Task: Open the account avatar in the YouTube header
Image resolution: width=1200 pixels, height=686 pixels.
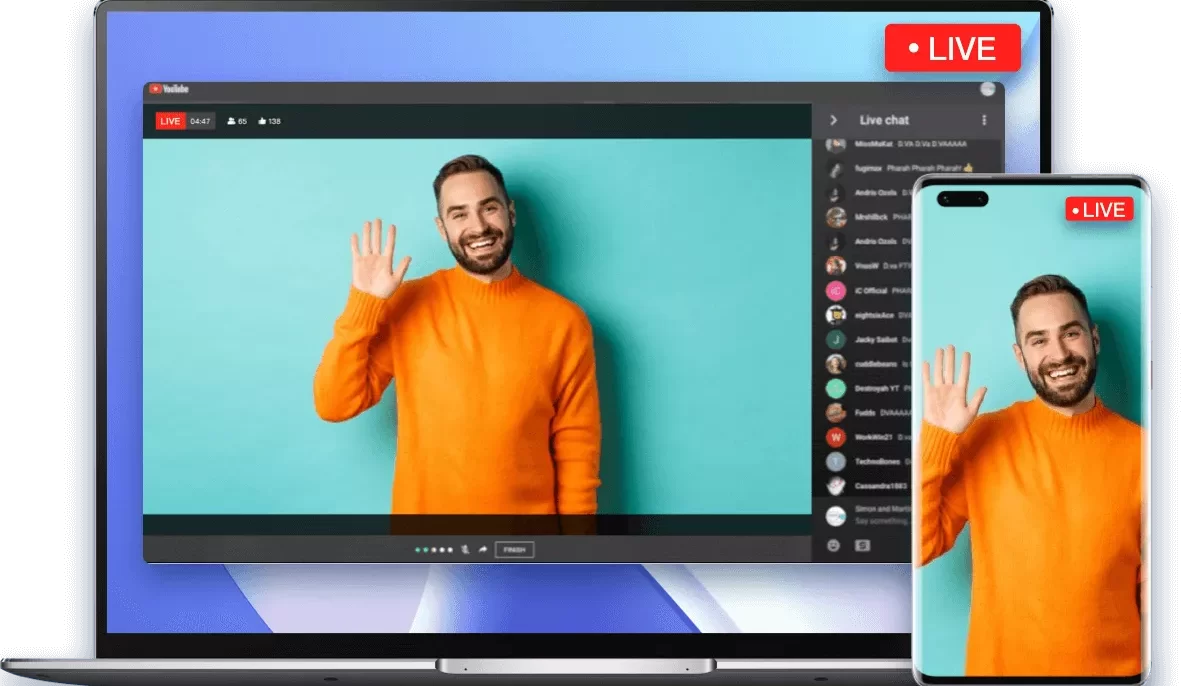Action: pyautogui.click(x=987, y=89)
